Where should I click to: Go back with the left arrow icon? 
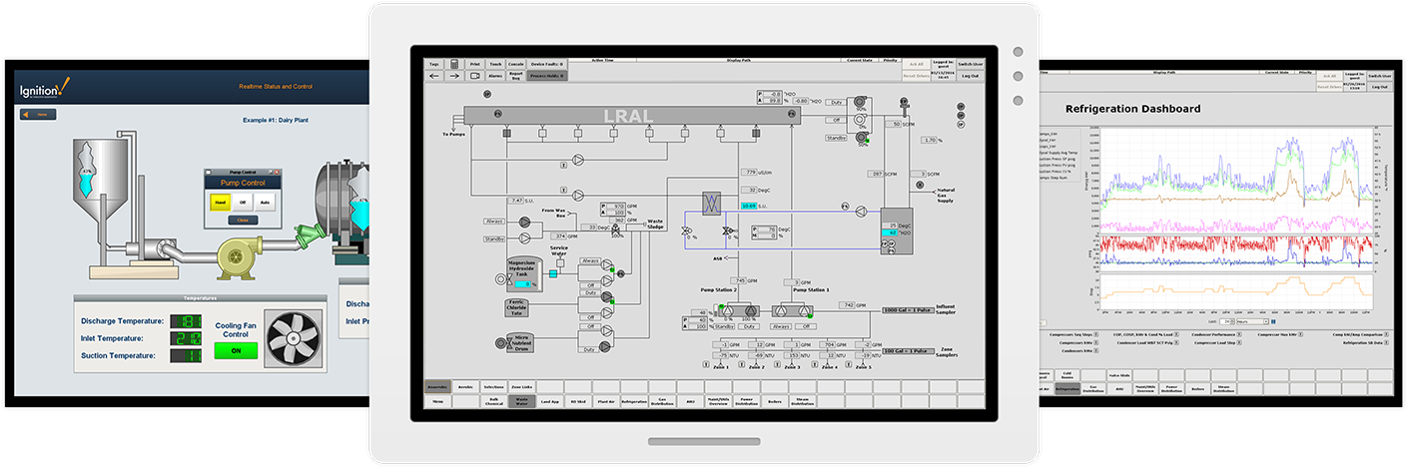(x=434, y=76)
